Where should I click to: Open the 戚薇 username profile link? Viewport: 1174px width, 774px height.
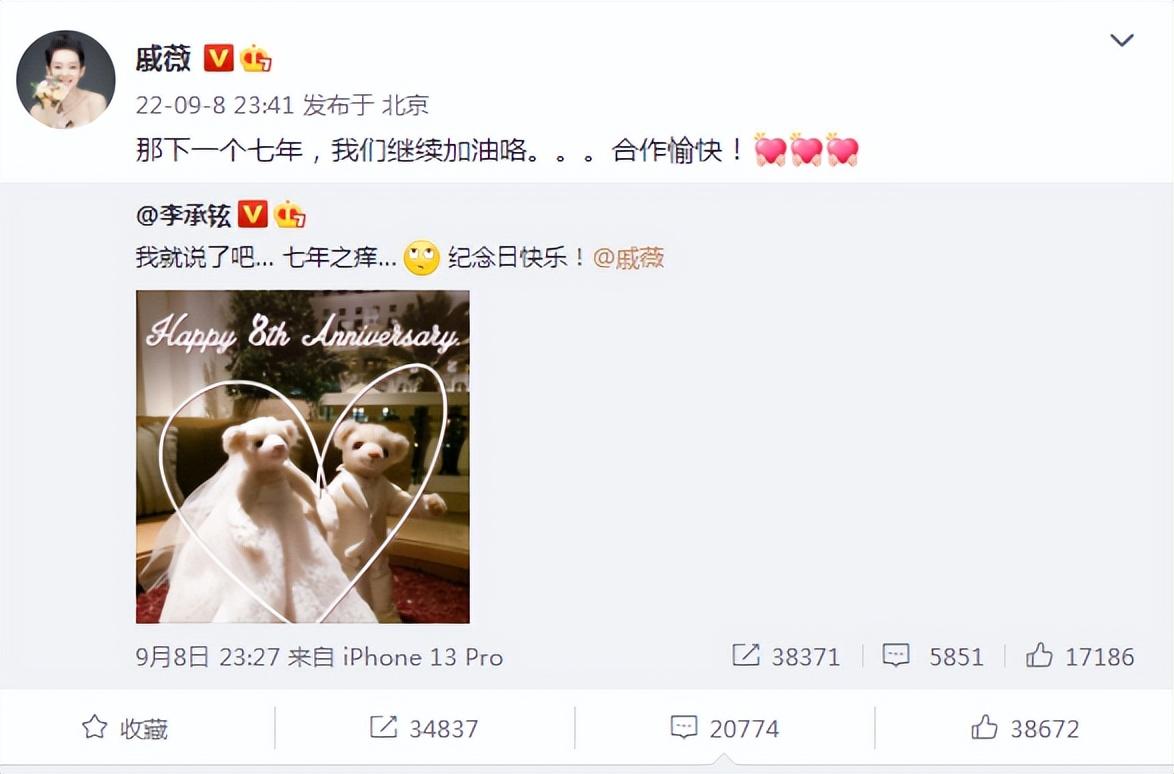click(164, 58)
